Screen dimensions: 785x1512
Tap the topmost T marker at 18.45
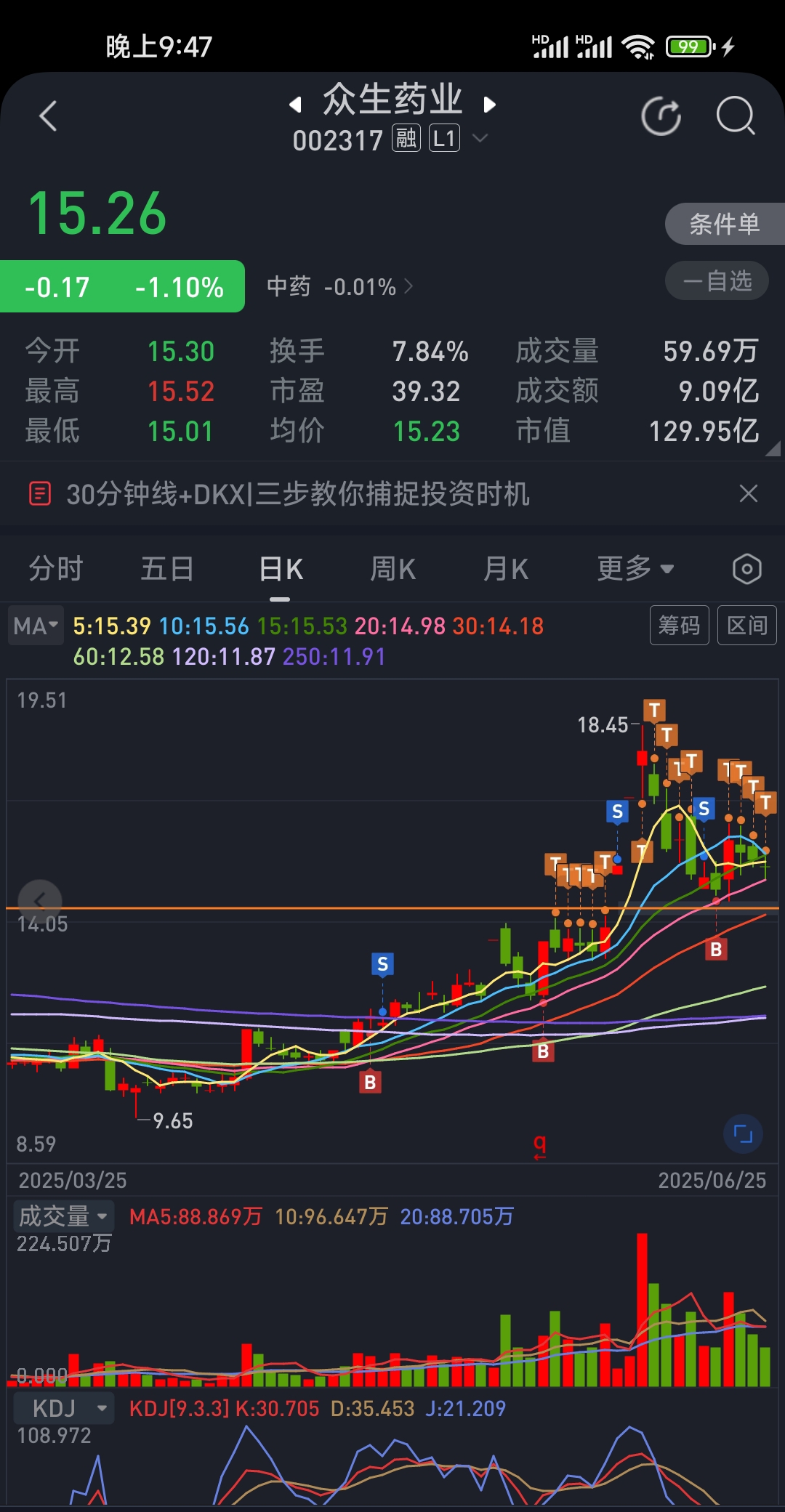654,711
